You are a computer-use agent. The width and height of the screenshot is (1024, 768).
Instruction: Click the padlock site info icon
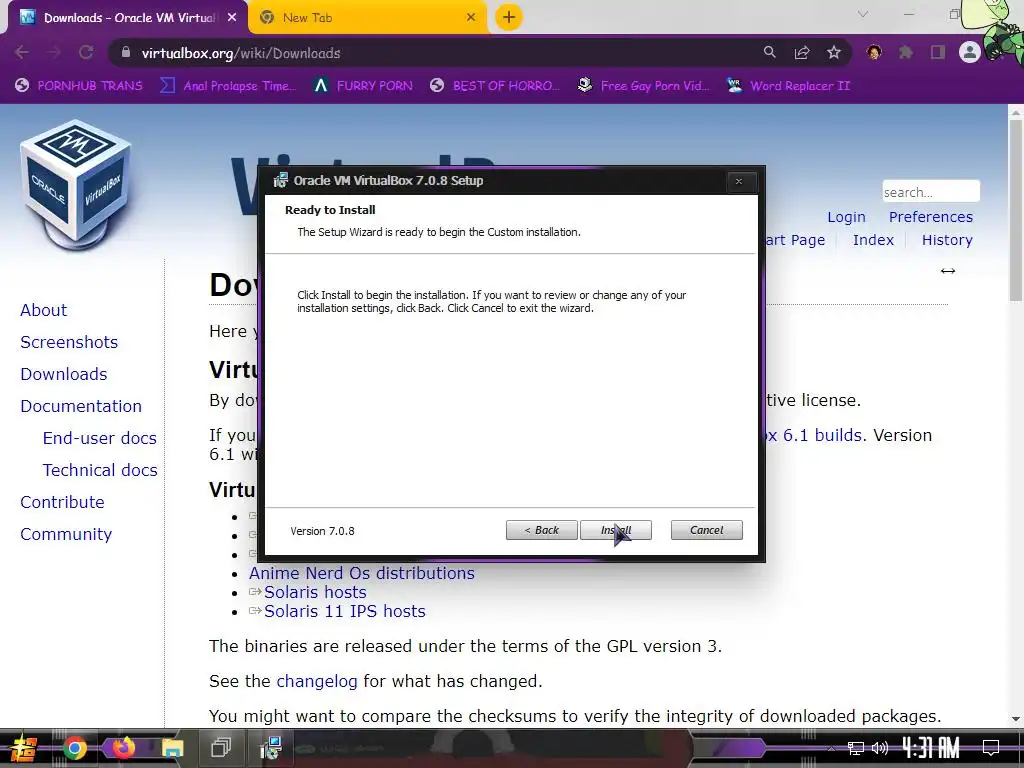(x=126, y=53)
